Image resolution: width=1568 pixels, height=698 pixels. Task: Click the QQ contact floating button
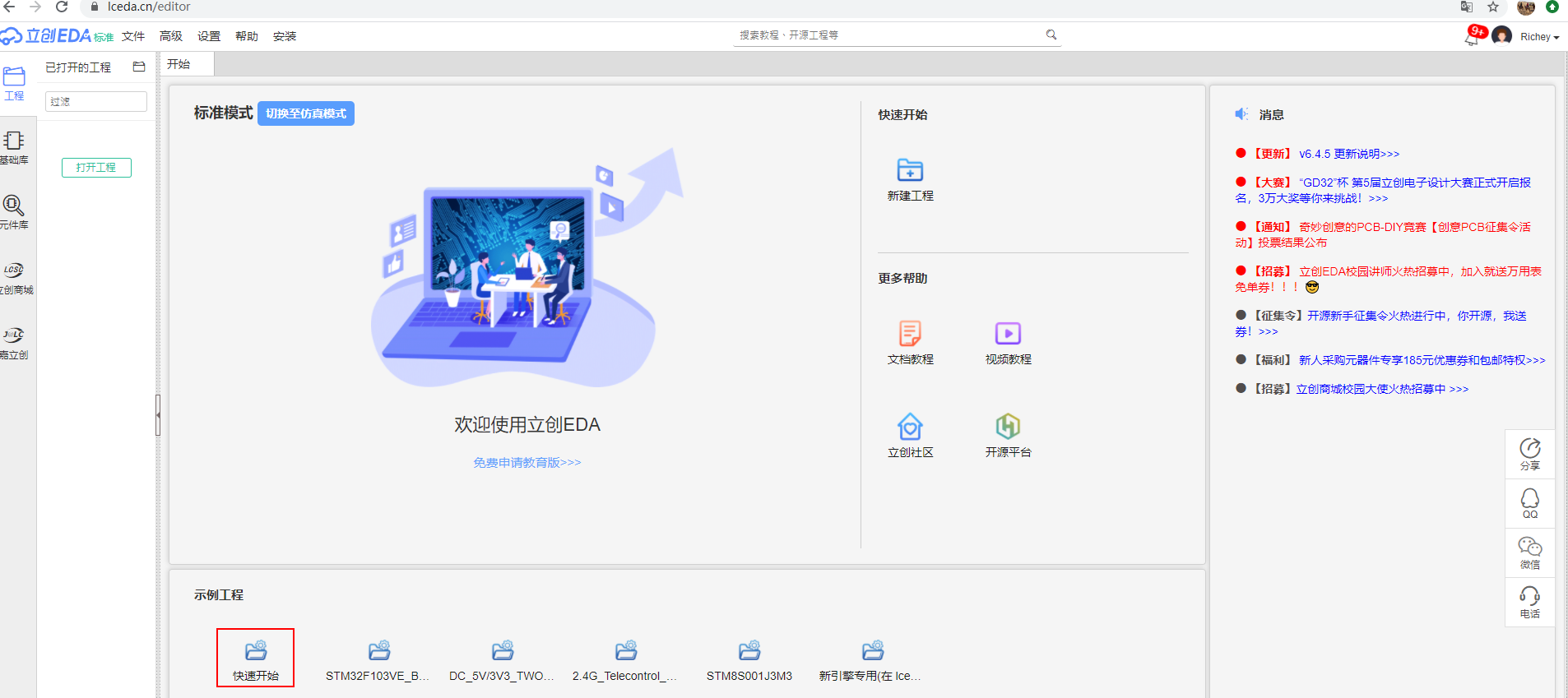click(1529, 503)
